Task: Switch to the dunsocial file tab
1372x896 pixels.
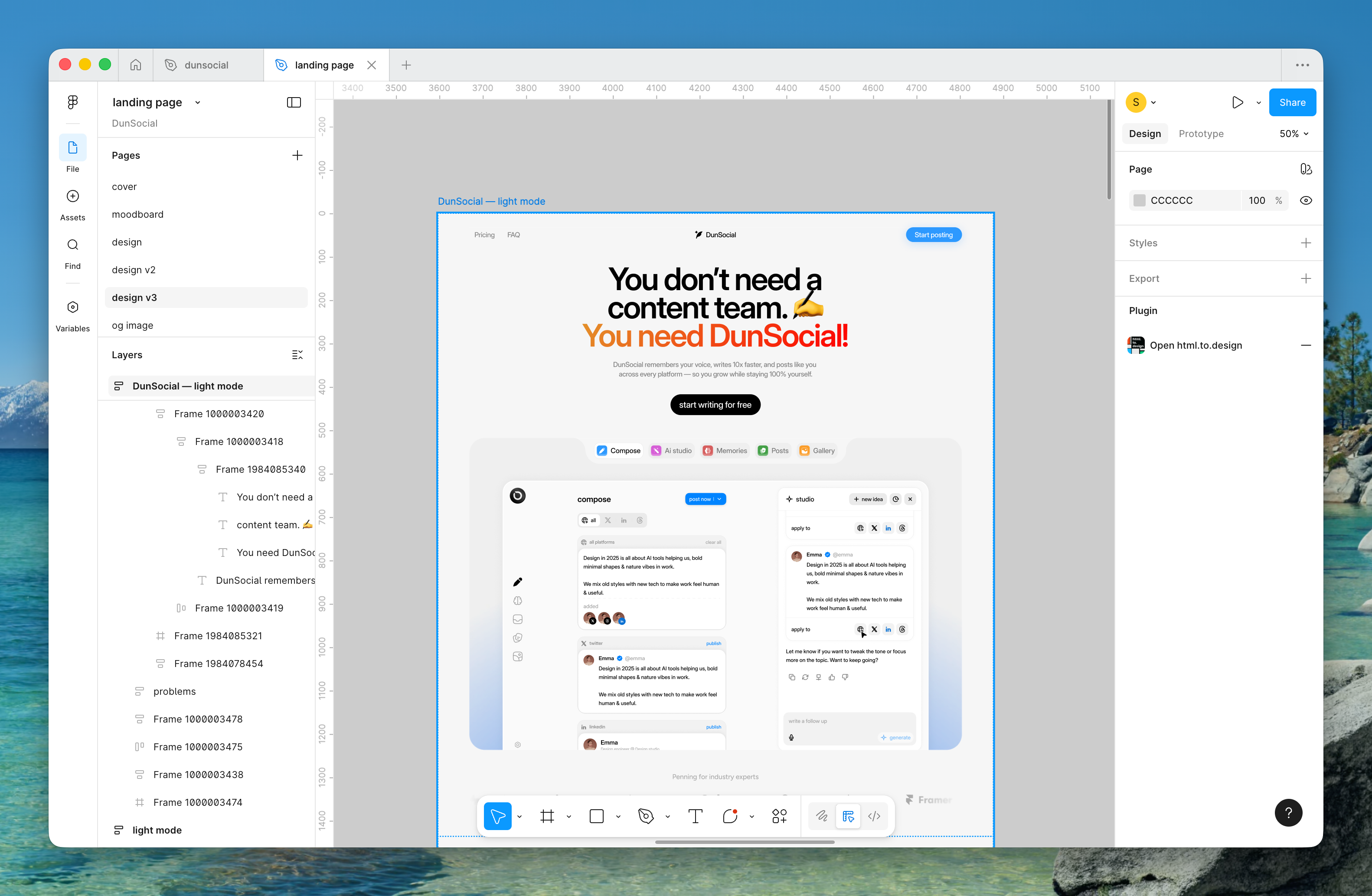Action: click(206, 65)
